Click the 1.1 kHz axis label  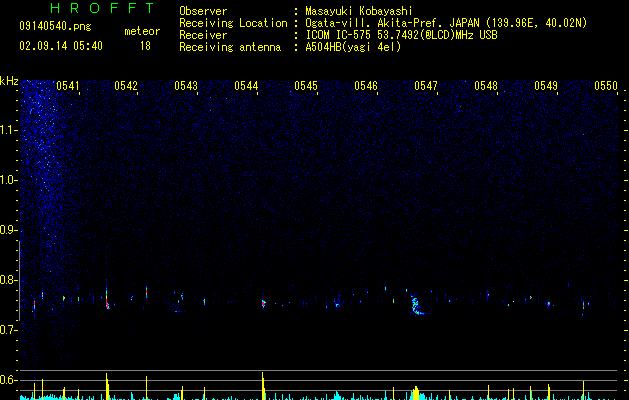click(8, 130)
